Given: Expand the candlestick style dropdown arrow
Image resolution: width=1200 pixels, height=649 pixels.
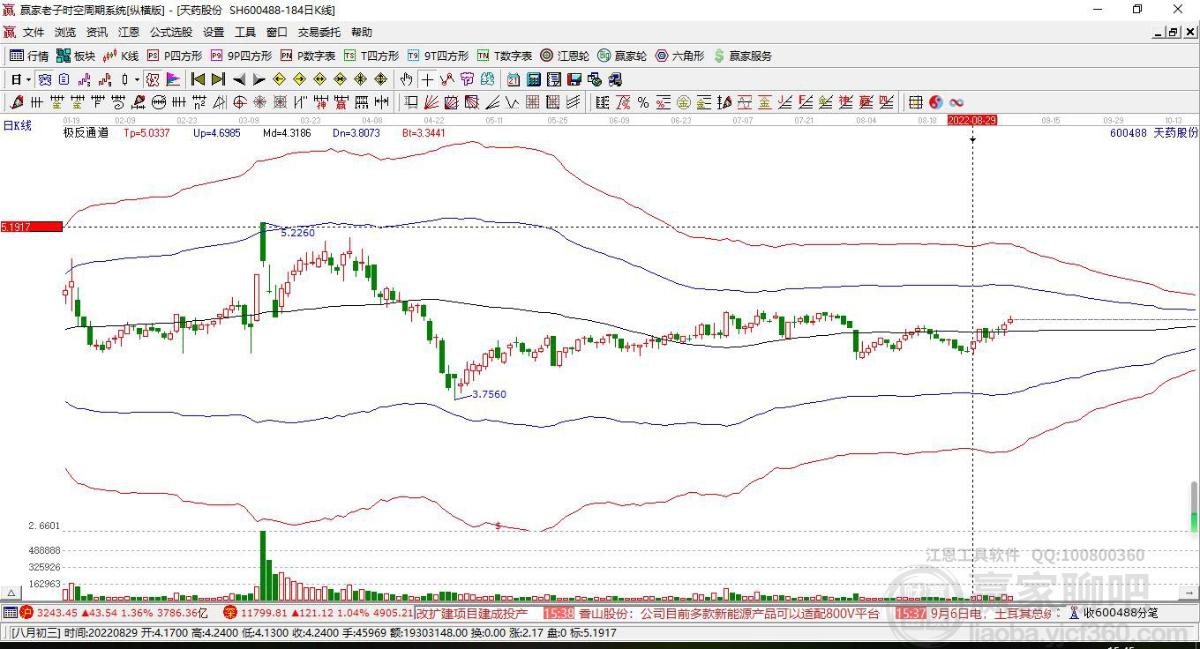Looking at the screenshot, I should pos(136,79).
